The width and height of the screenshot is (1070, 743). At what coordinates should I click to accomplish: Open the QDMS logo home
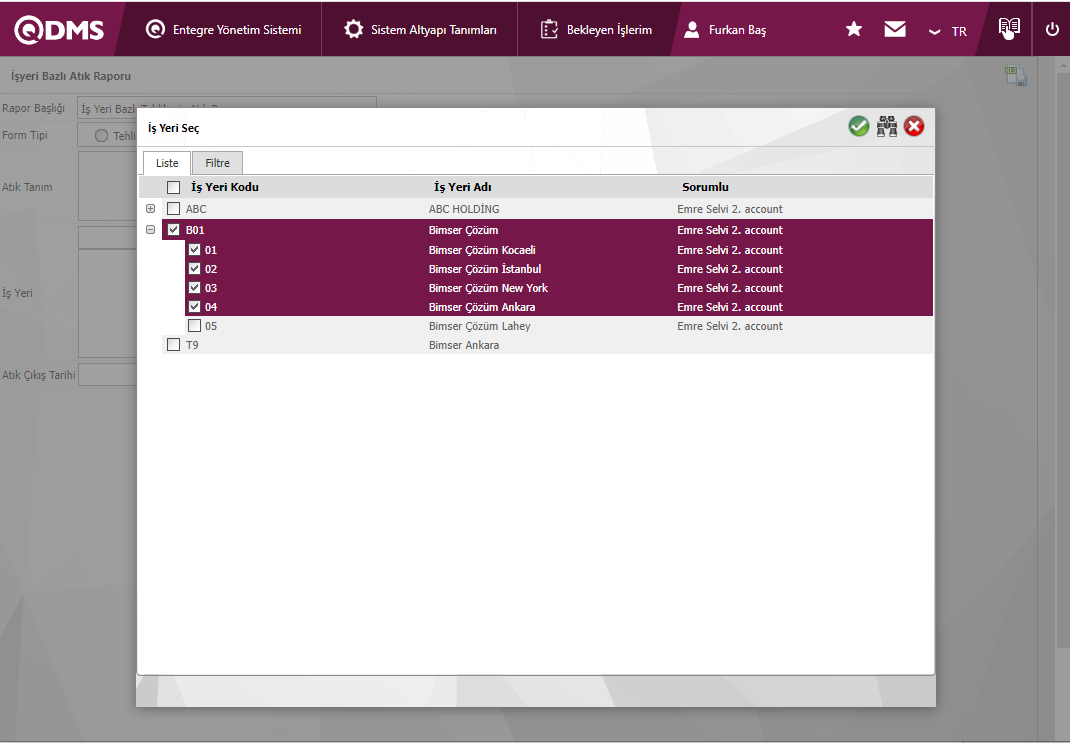59,30
